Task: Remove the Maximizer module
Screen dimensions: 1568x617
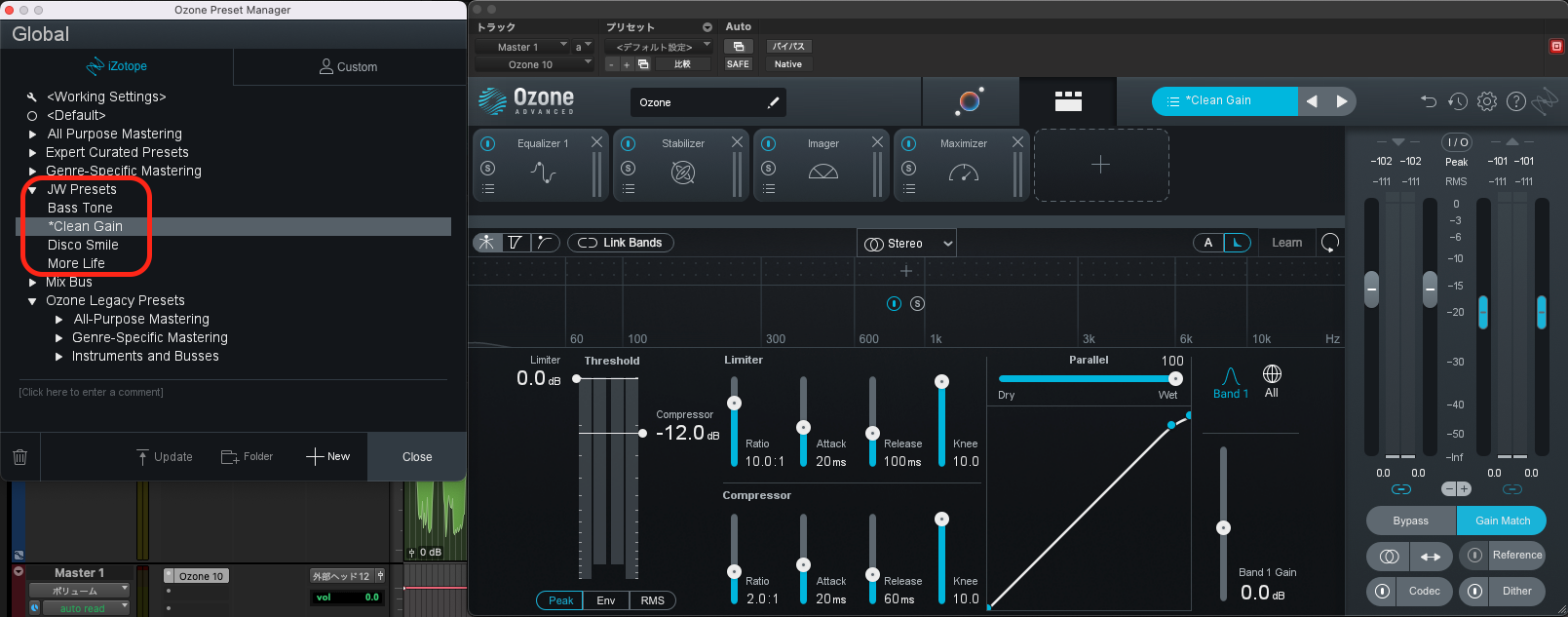Action: tap(1018, 142)
